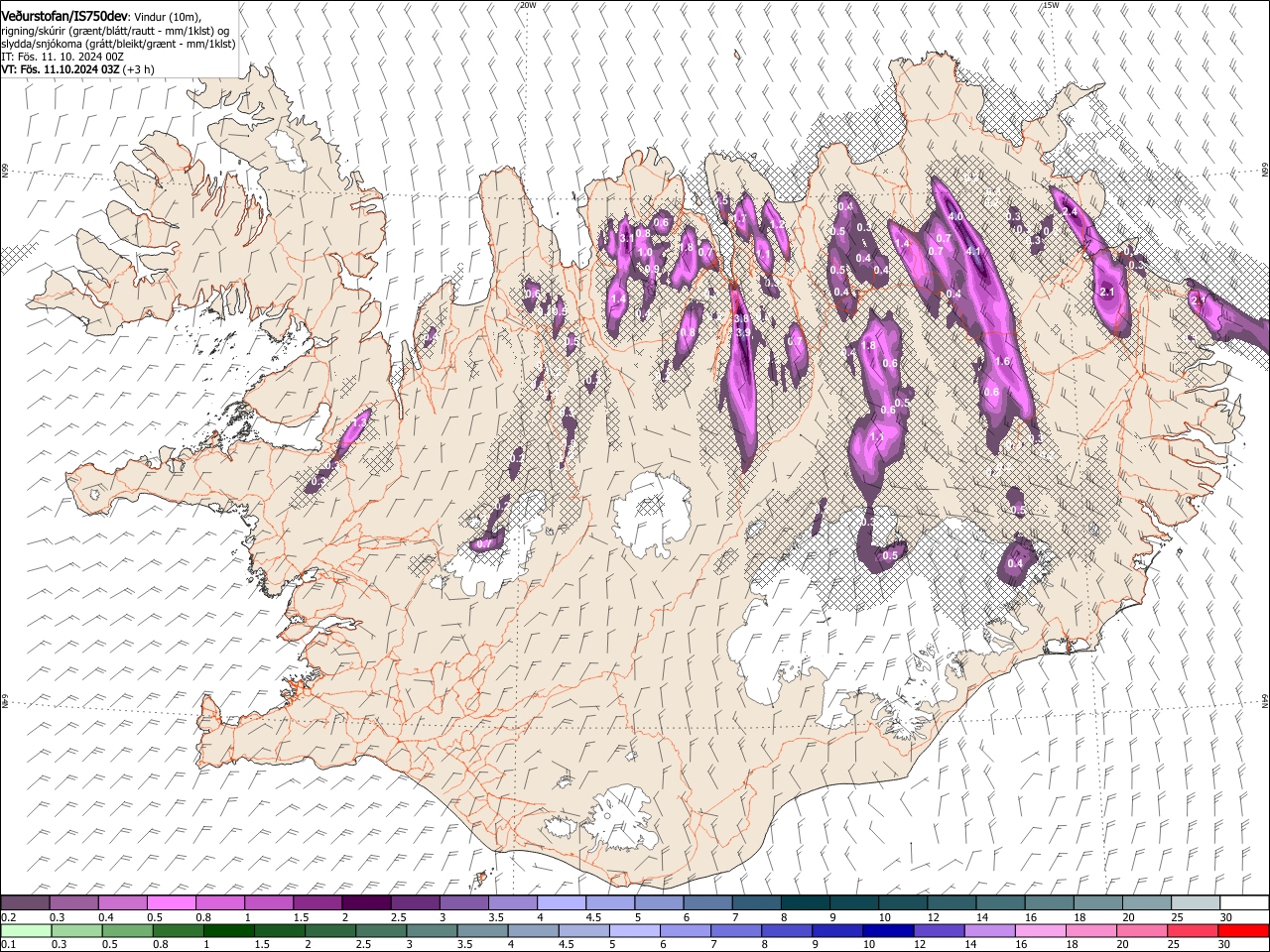Select lower legend blue swatch for 8–9 mm
This screenshot has width=1270, height=952.
(x=787, y=930)
